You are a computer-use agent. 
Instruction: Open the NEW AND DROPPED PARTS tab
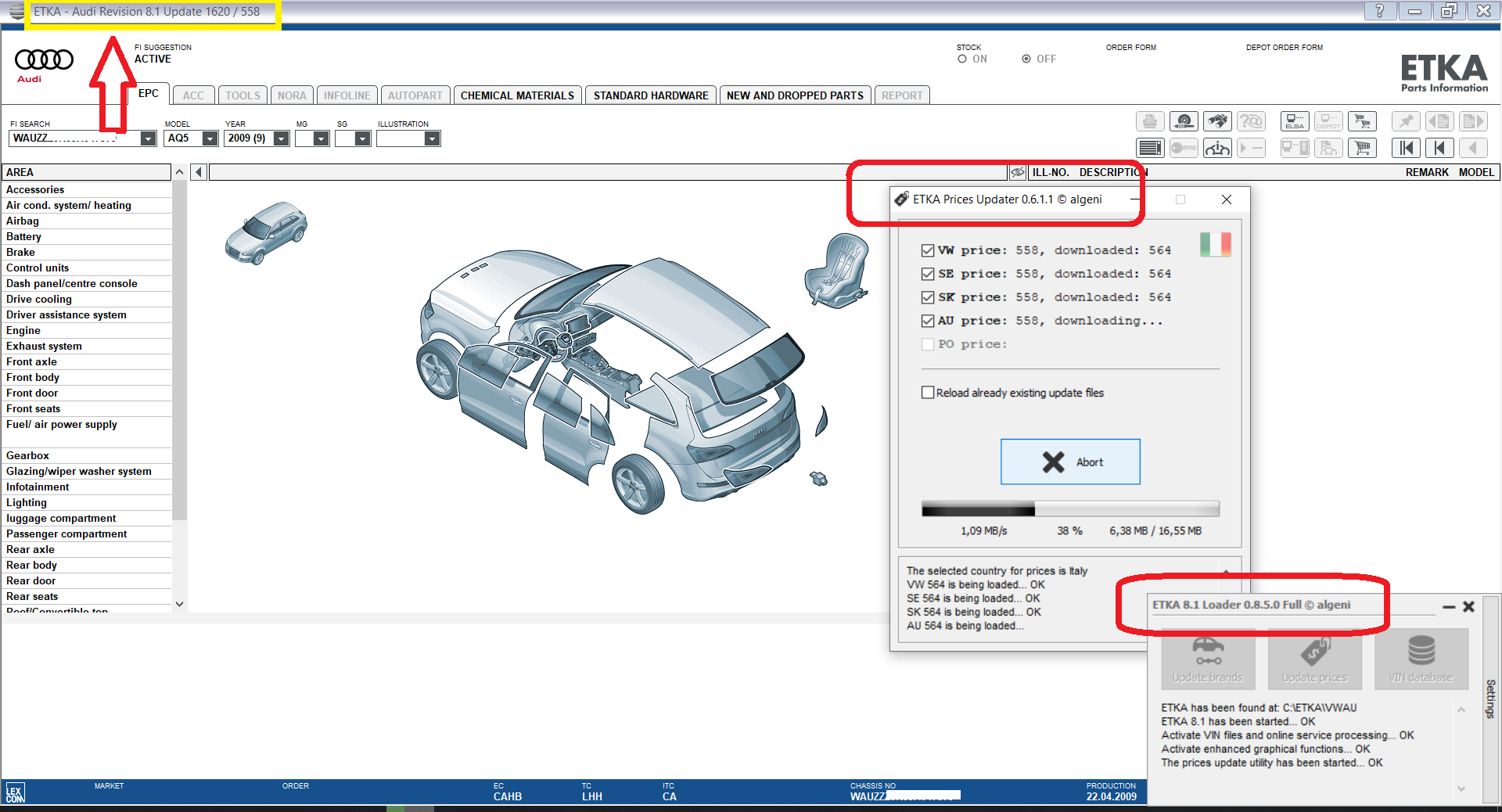795,95
